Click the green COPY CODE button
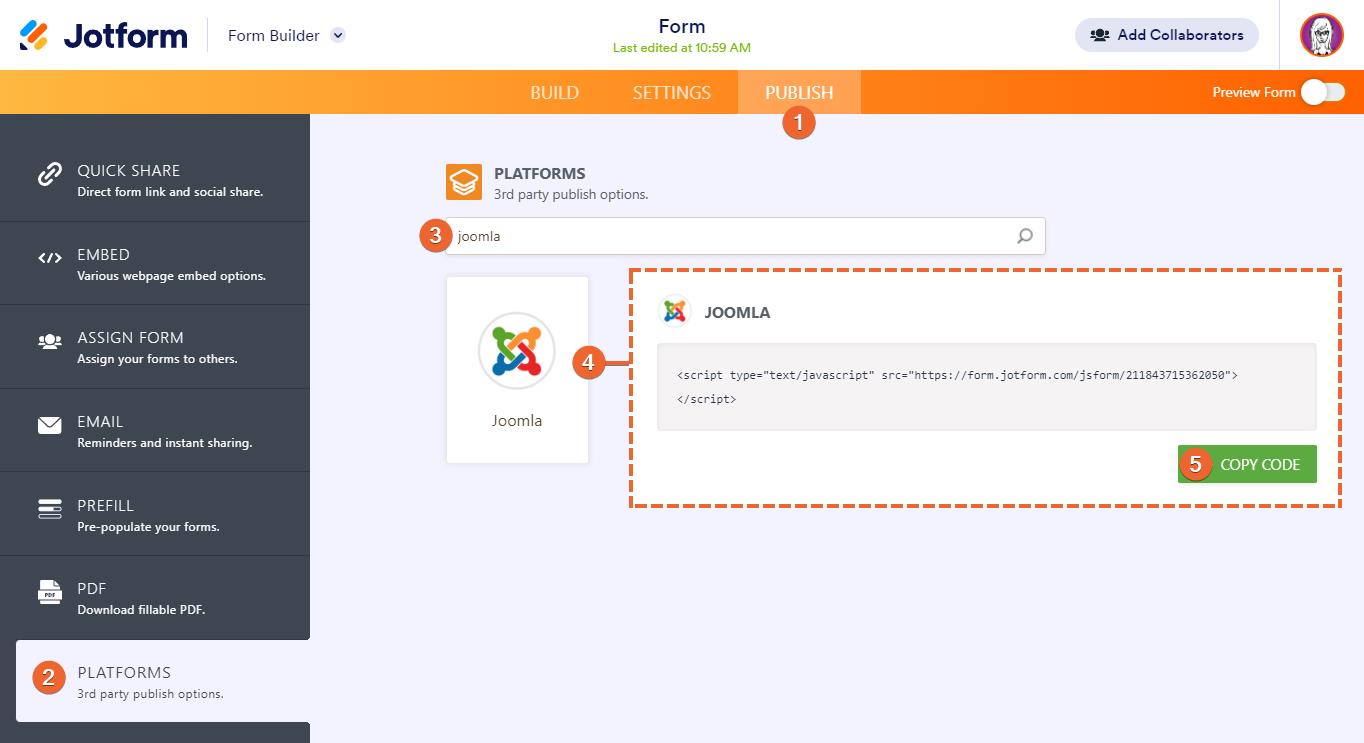 [x=1247, y=464]
